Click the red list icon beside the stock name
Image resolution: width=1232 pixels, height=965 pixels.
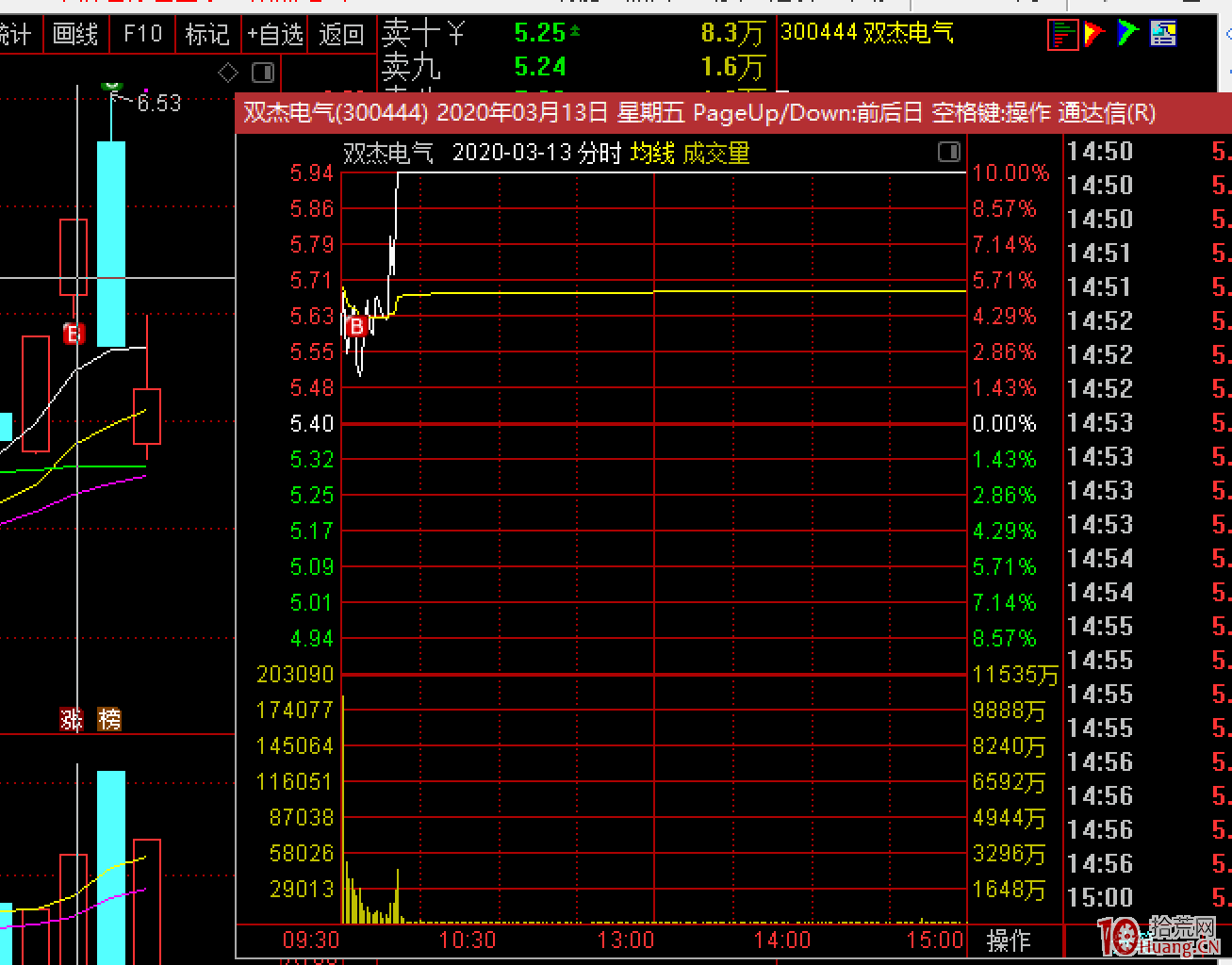tap(1062, 35)
